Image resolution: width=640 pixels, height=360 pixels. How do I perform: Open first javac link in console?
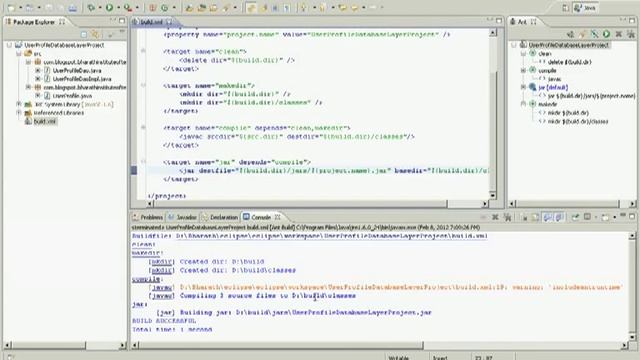[161, 287]
